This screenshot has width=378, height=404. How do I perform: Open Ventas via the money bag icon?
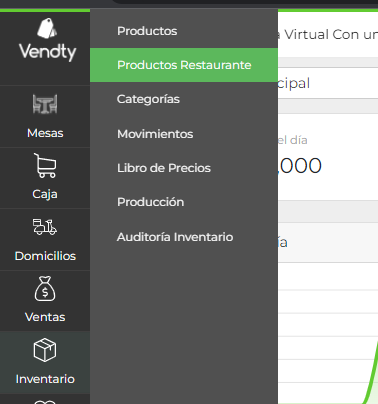click(x=45, y=289)
